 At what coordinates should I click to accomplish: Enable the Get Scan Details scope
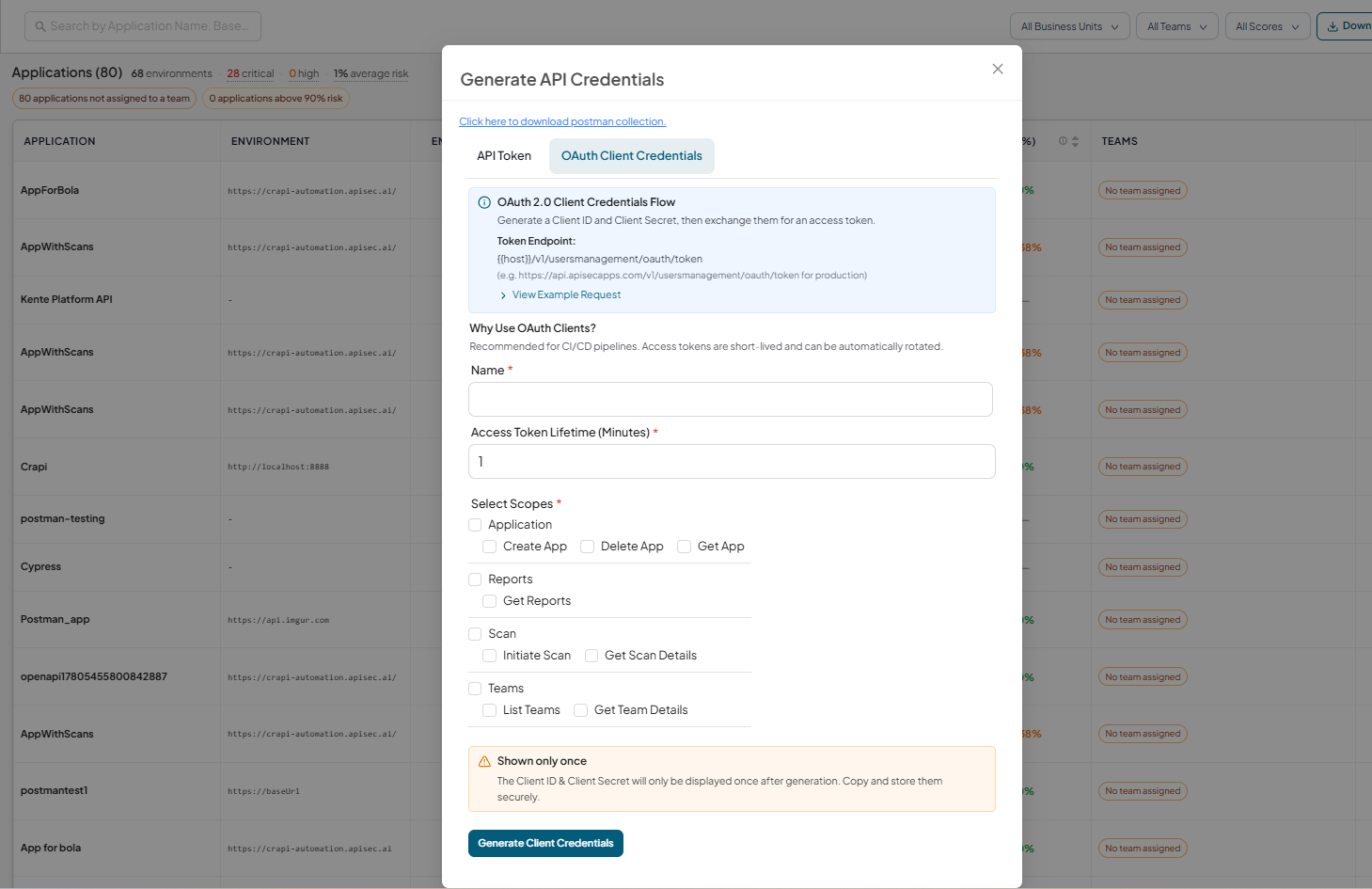coord(591,656)
